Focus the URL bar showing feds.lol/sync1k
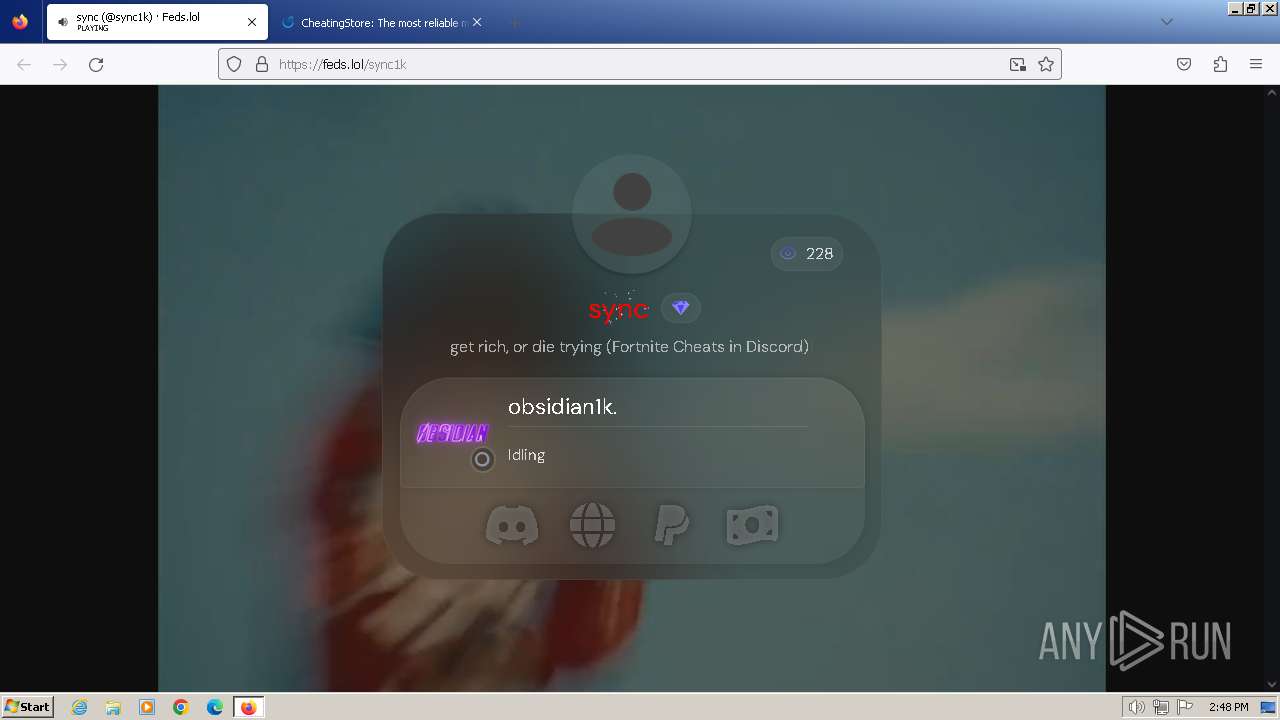This screenshot has width=1280, height=720. pos(640,64)
